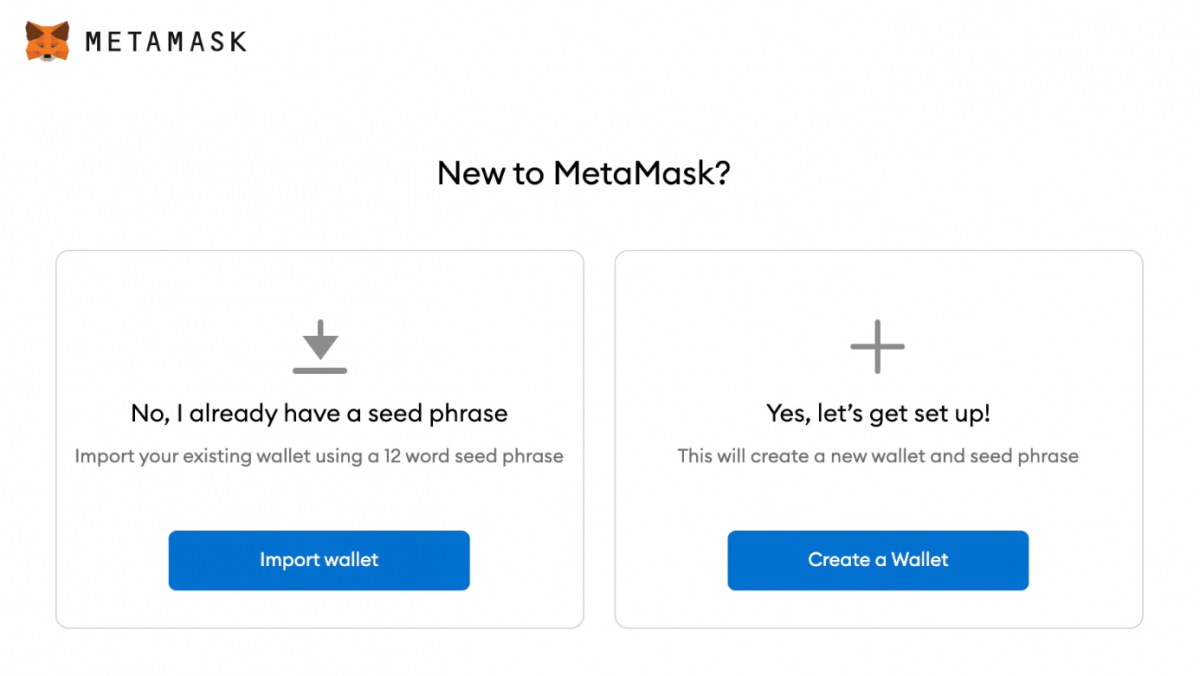Click the download arrow import icon
The width and height of the screenshot is (1200, 676).
(320, 339)
